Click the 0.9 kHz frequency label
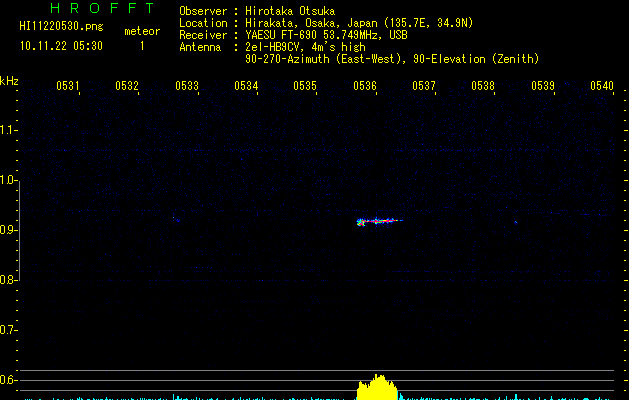Screen dimensions: 629x400 tap(9, 230)
